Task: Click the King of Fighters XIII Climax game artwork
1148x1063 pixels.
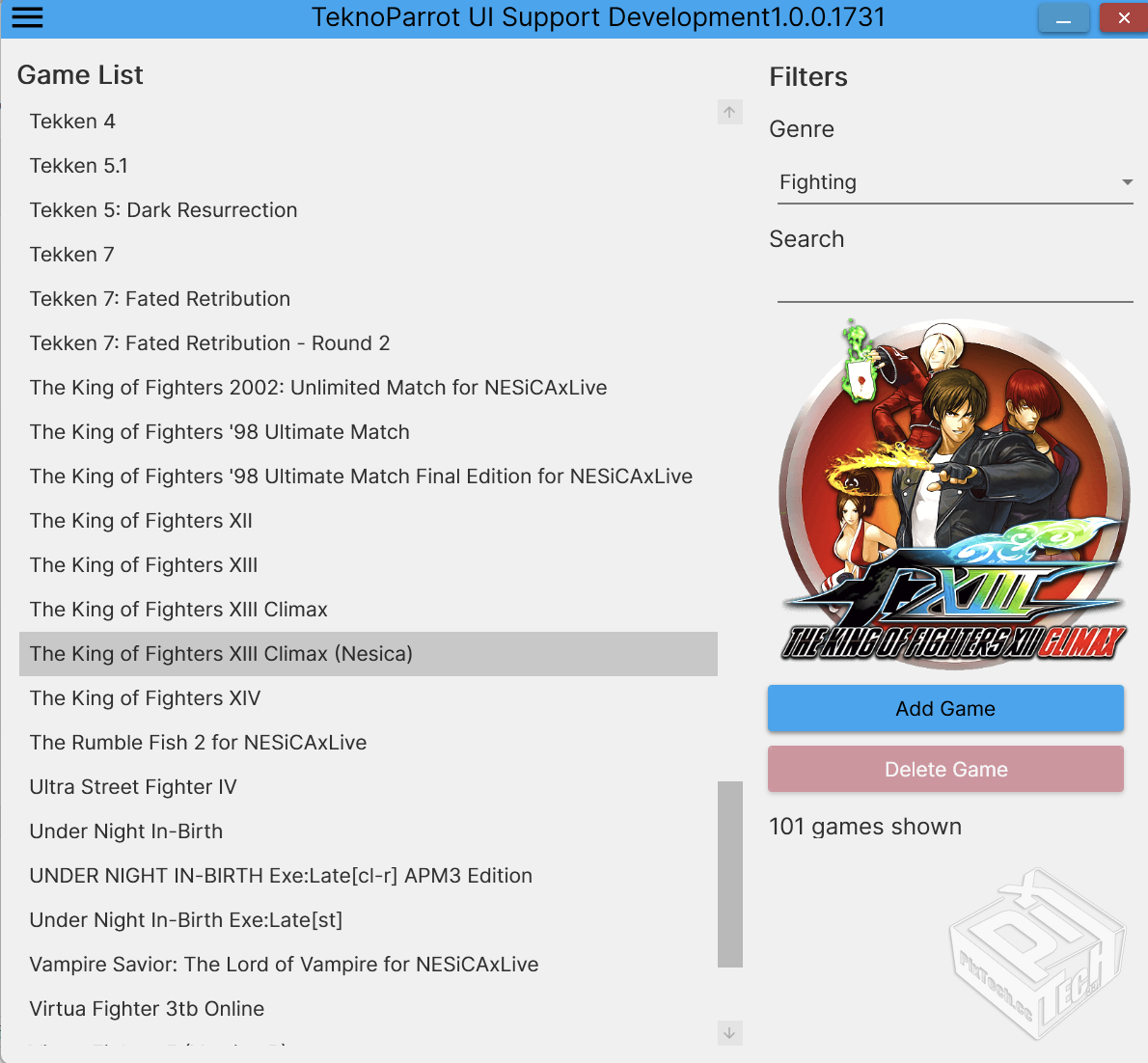Action: pos(953,492)
